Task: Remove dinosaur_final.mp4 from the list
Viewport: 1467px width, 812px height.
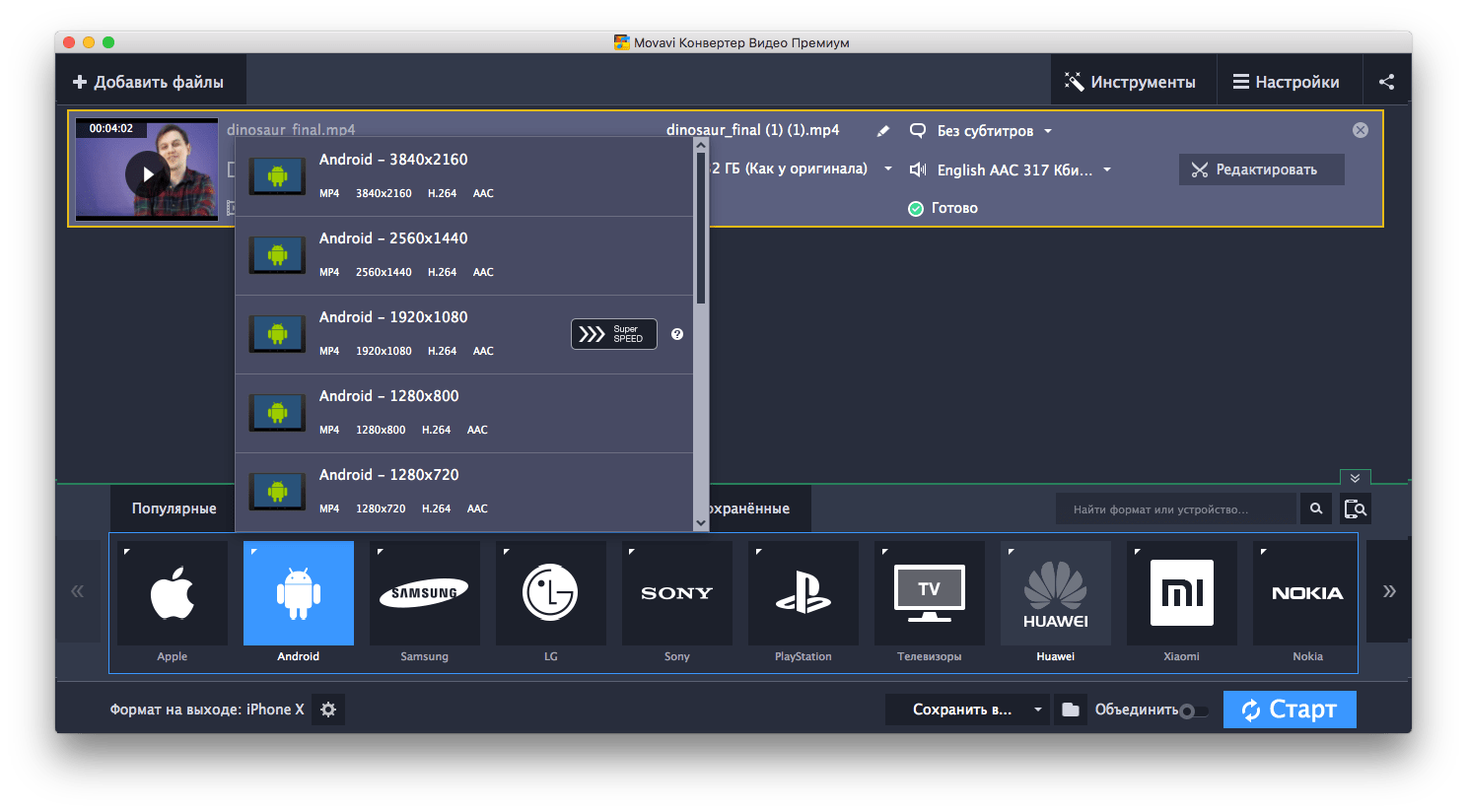Action: [x=1360, y=130]
